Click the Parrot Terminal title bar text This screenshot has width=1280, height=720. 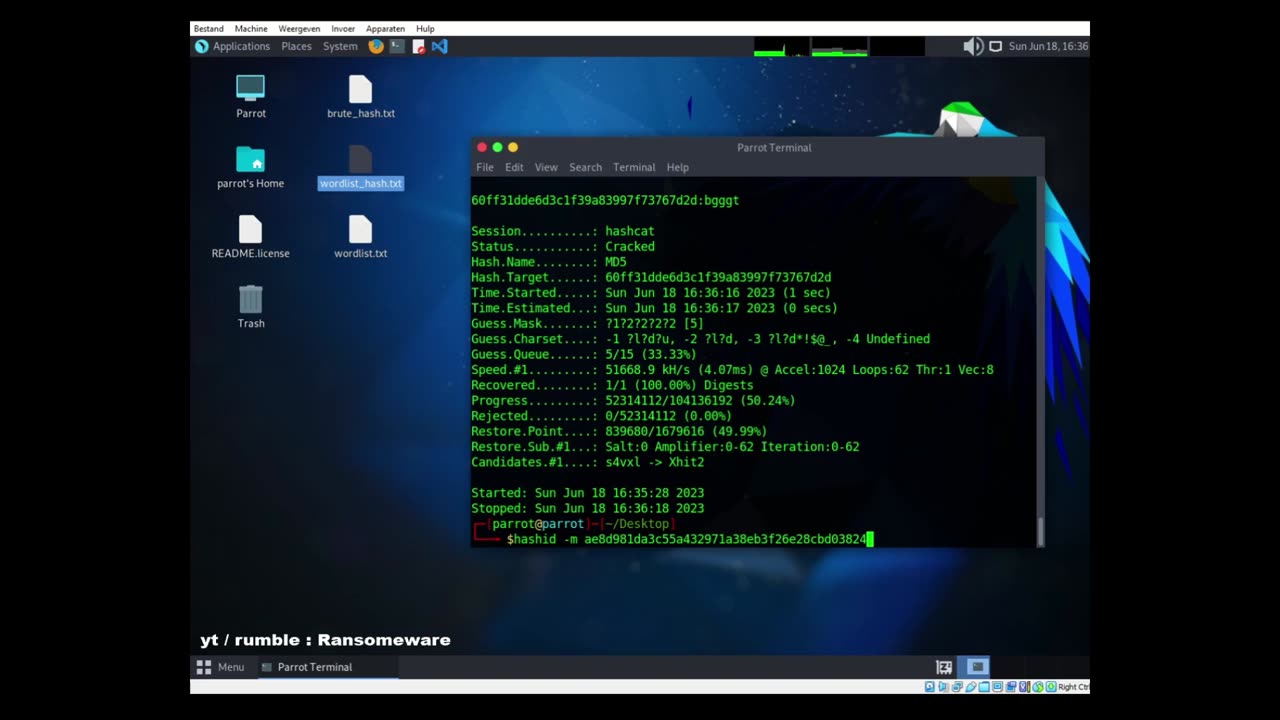774,147
